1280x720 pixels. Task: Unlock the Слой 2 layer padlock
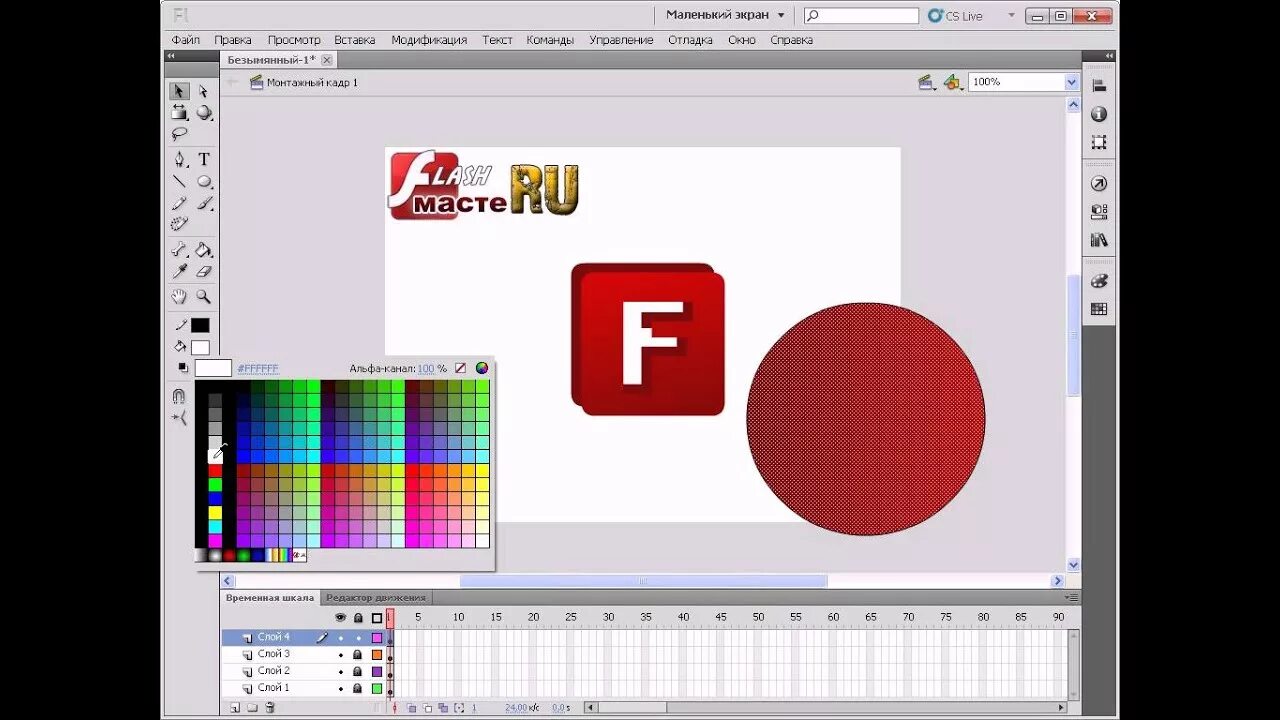pos(357,672)
